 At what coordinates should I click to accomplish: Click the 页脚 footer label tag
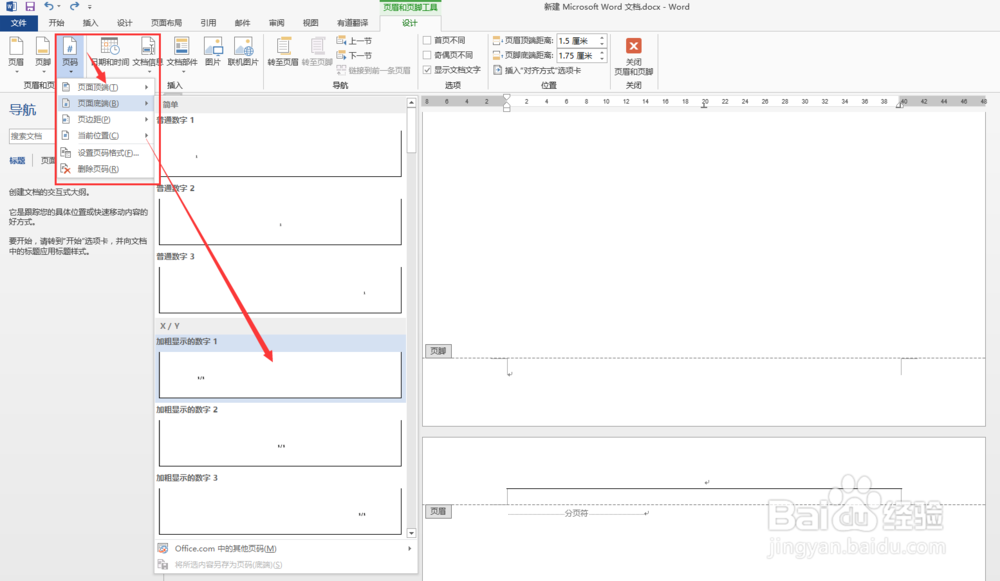pos(439,351)
